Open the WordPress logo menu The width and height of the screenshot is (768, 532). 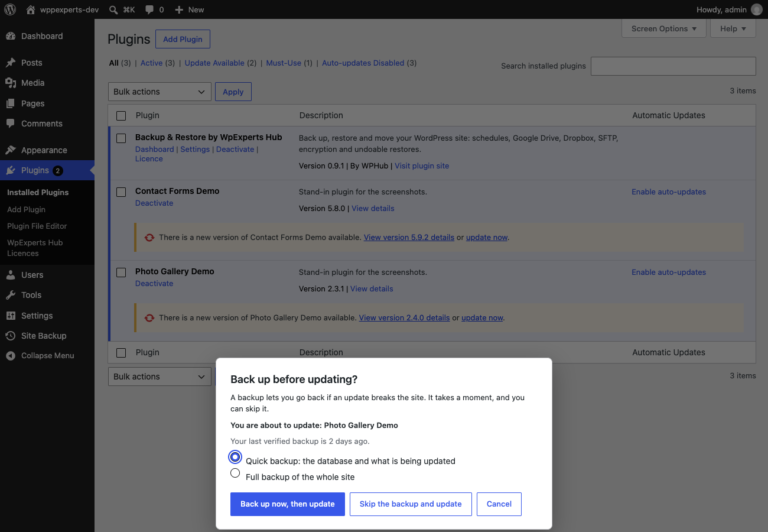(x=10, y=9)
